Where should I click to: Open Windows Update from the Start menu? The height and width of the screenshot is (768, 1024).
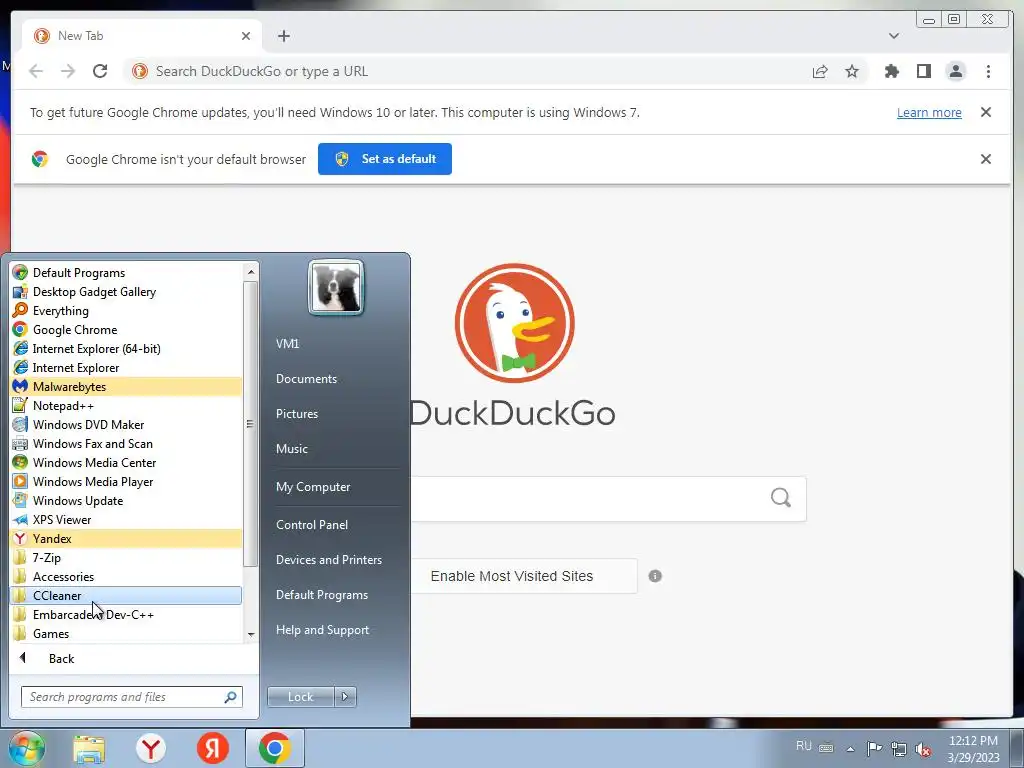tap(127, 500)
